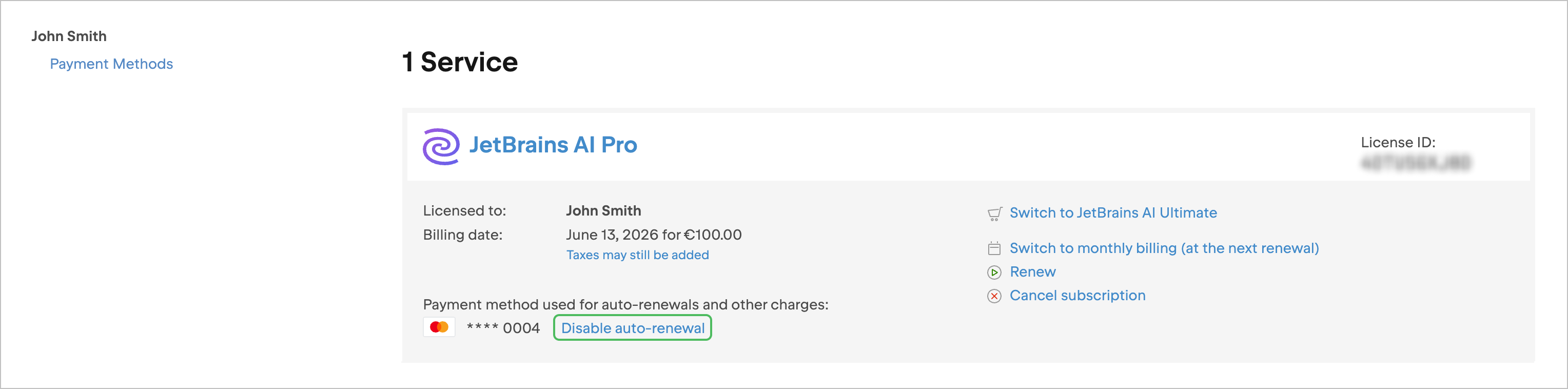Switch to JetBrains AI Ultimate
1568x389 pixels.
(1113, 212)
